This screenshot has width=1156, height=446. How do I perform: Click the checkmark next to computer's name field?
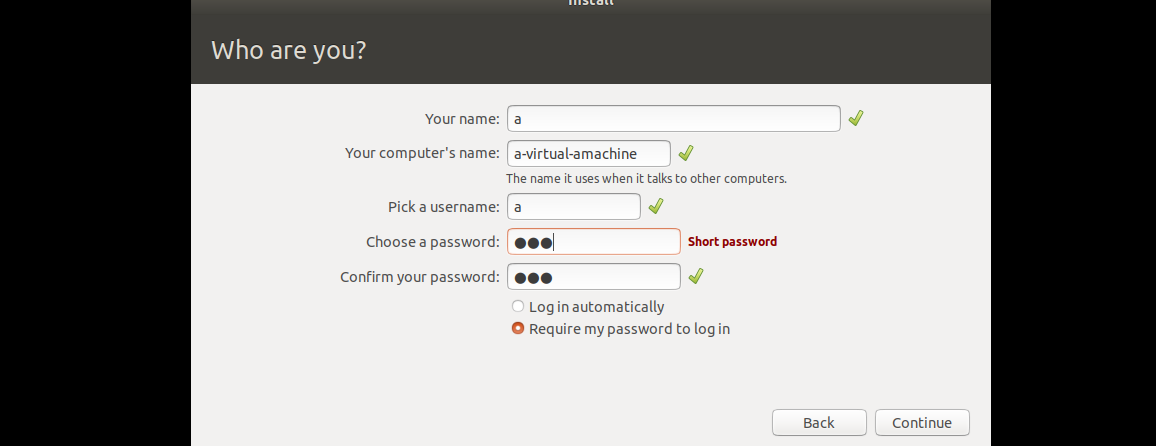pyautogui.click(x=686, y=153)
